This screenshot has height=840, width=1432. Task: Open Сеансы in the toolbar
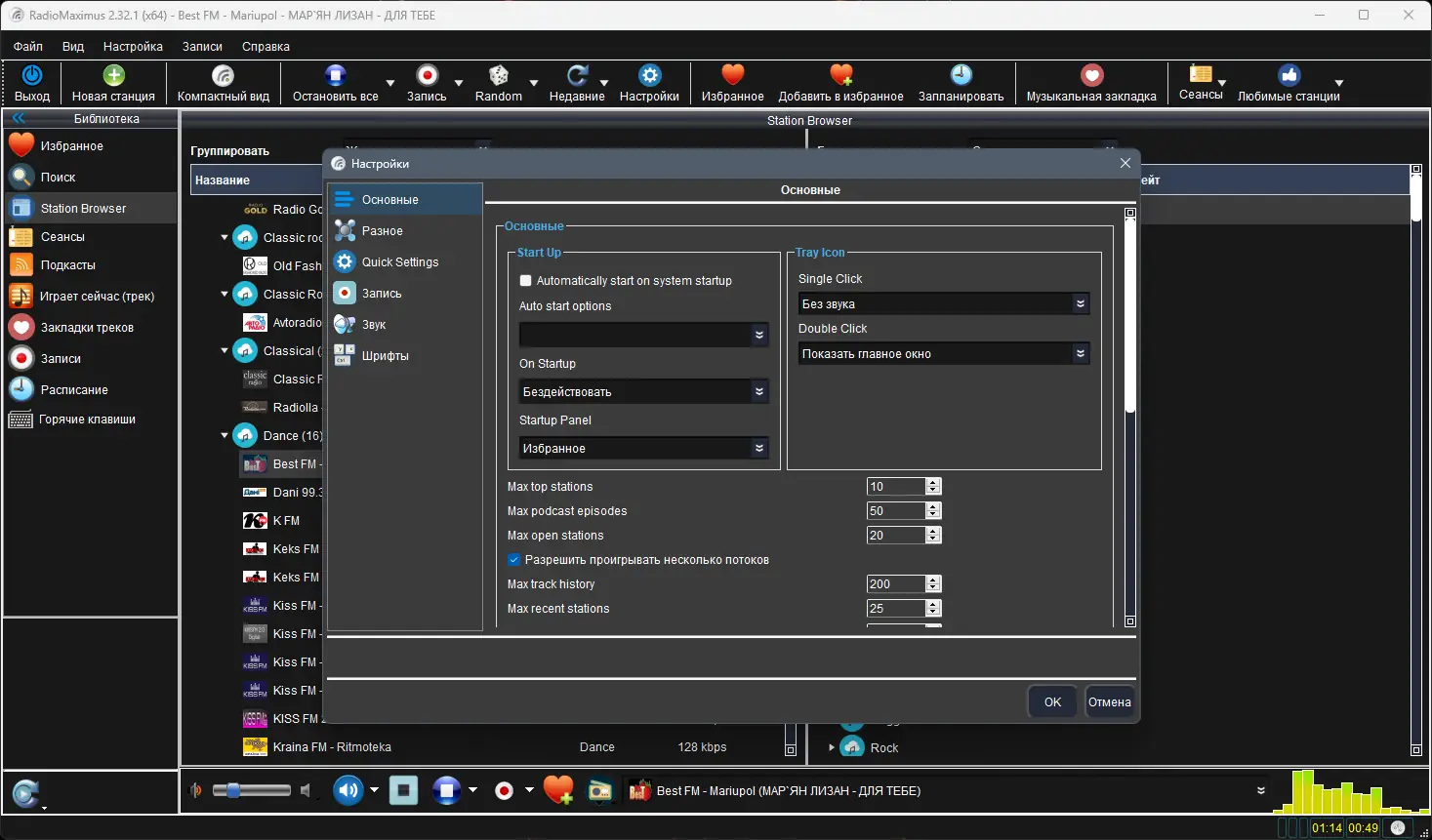click(x=1201, y=82)
